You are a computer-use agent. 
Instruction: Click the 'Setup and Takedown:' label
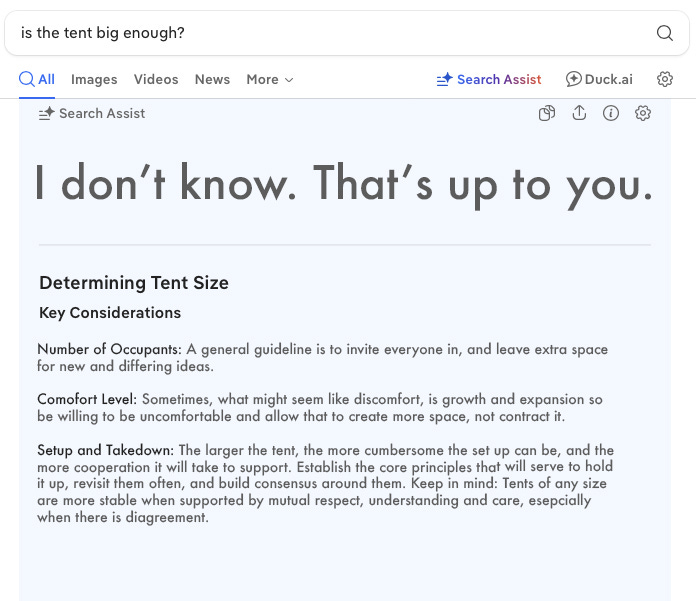106,450
